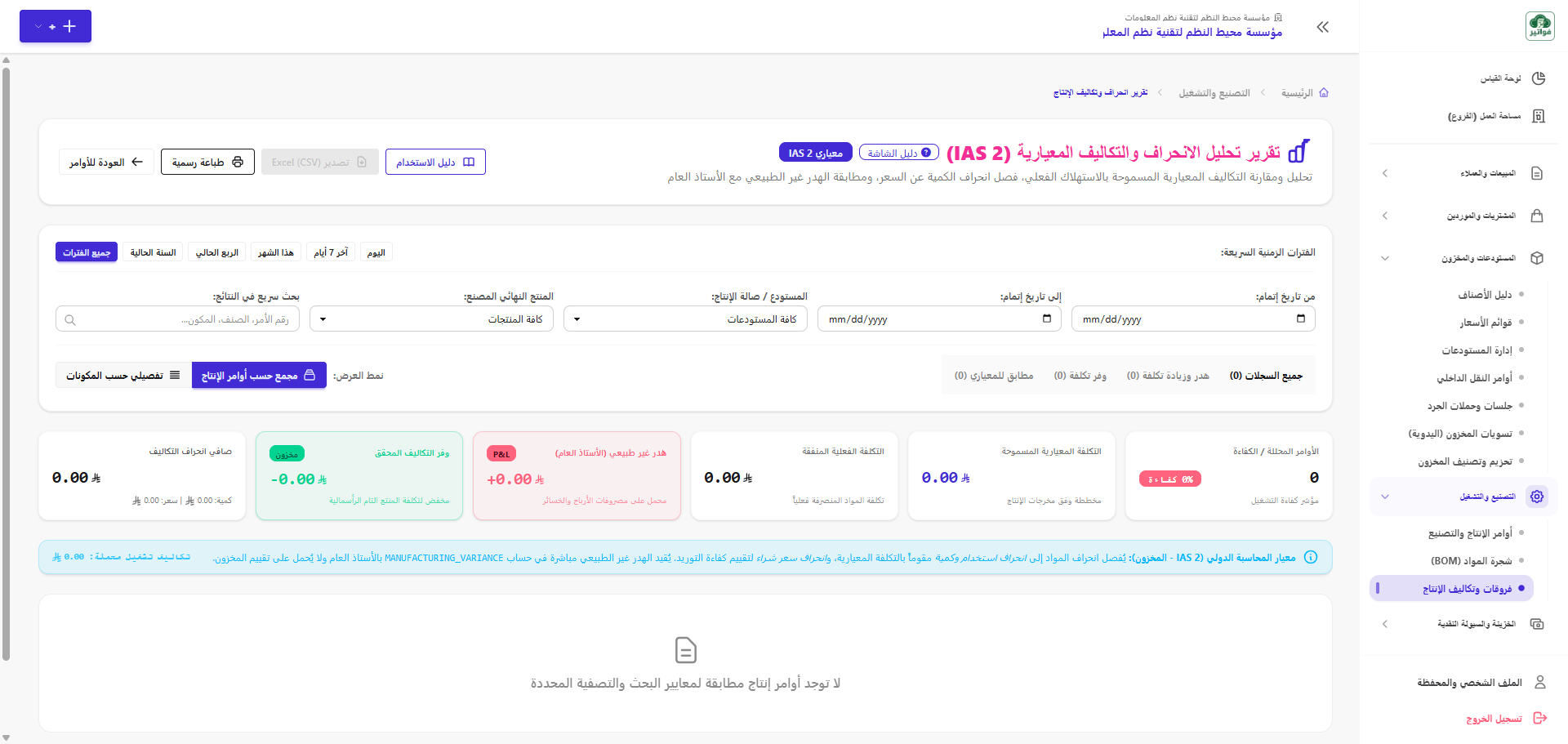The width and height of the screenshot is (1568, 744).
Task: Click the search magnifier icon
Action: pos(70,320)
